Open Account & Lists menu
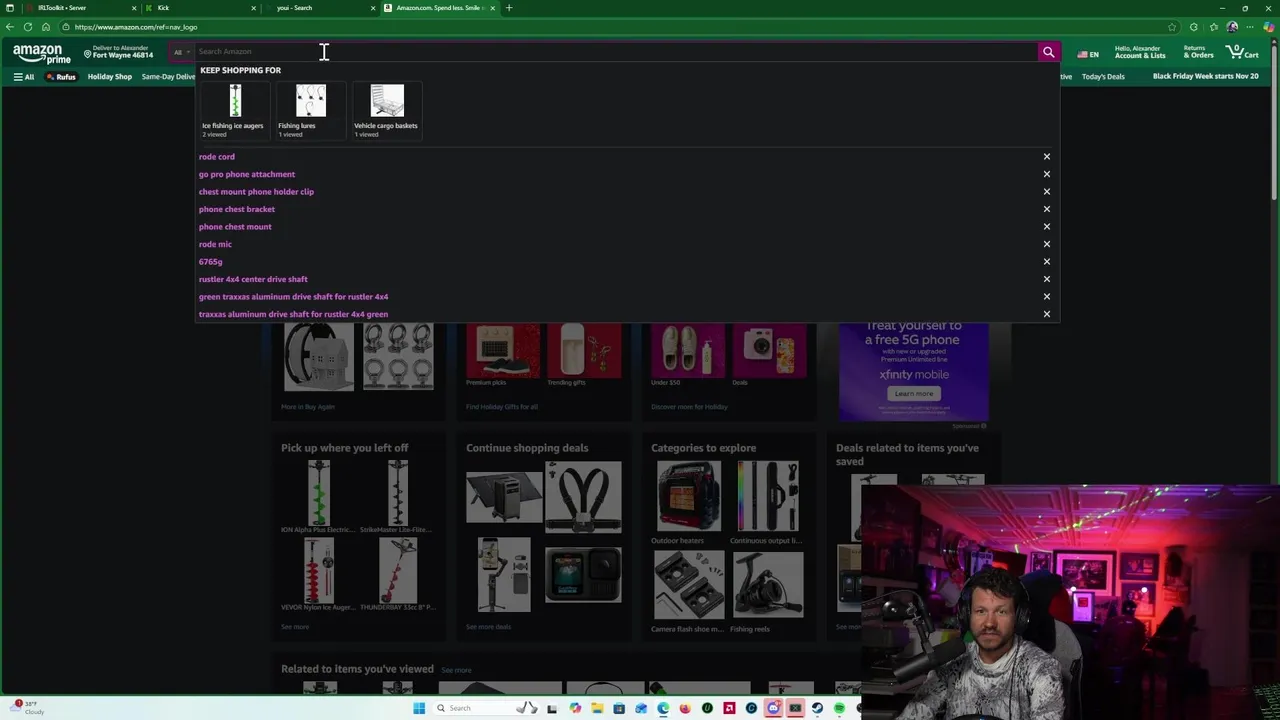 click(x=1140, y=52)
